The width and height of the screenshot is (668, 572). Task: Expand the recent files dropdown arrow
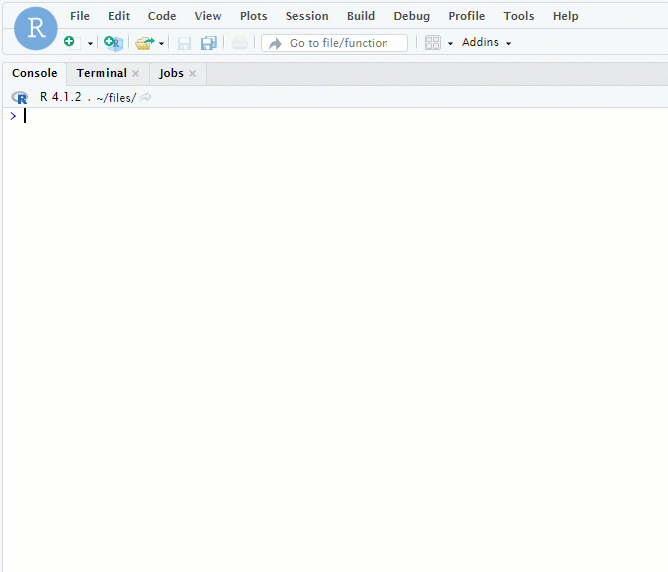161,43
